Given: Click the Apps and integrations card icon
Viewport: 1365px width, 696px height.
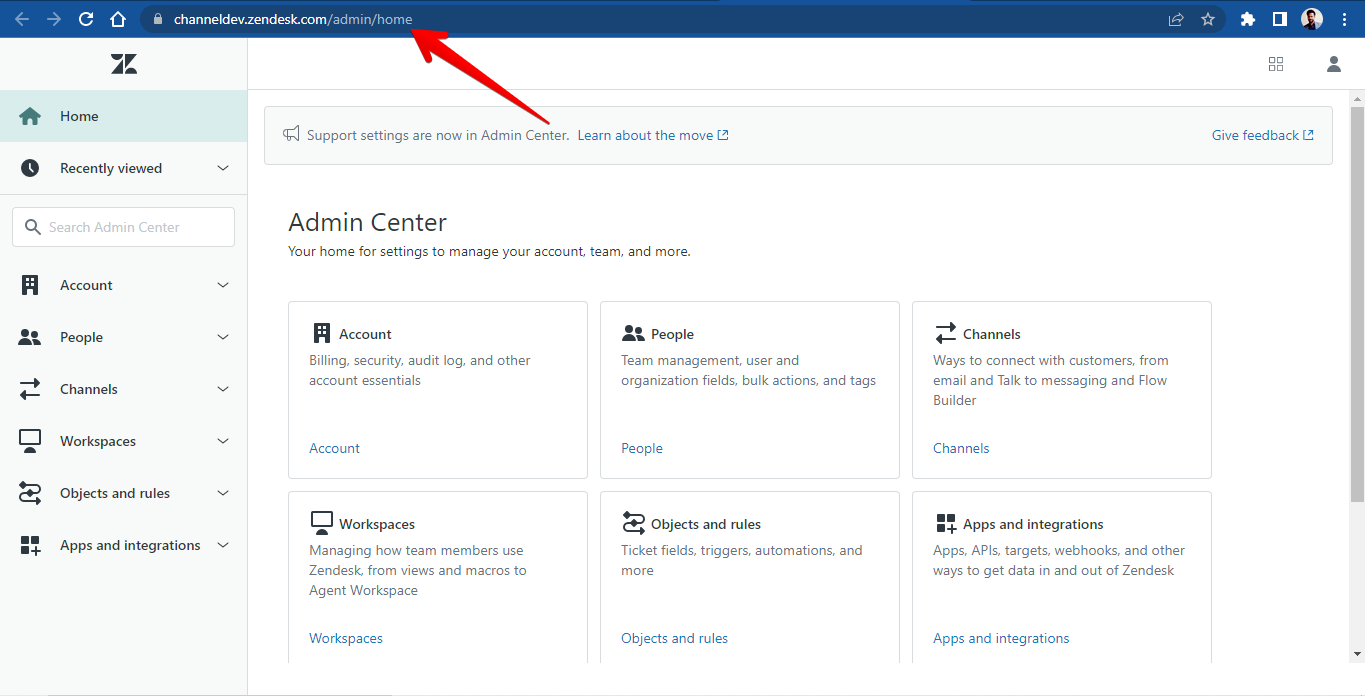Looking at the screenshot, I should 946,523.
